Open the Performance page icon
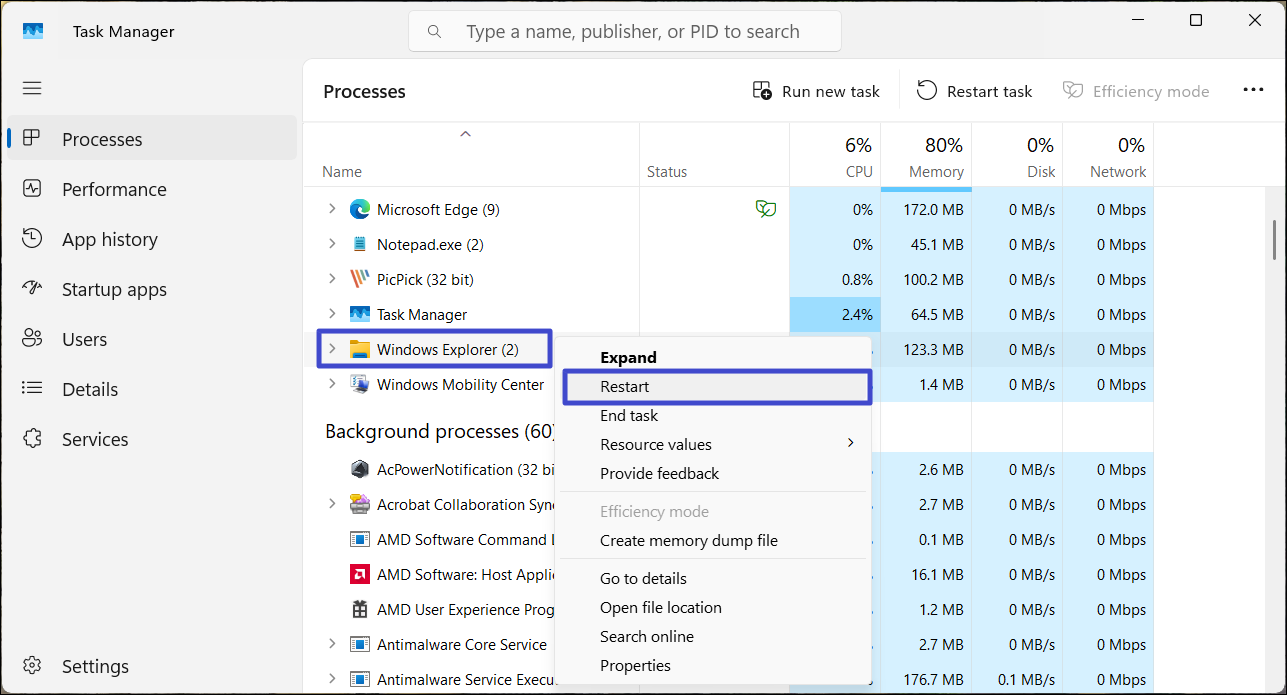This screenshot has width=1287, height=695. pyautogui.click(x=32, y=189)
